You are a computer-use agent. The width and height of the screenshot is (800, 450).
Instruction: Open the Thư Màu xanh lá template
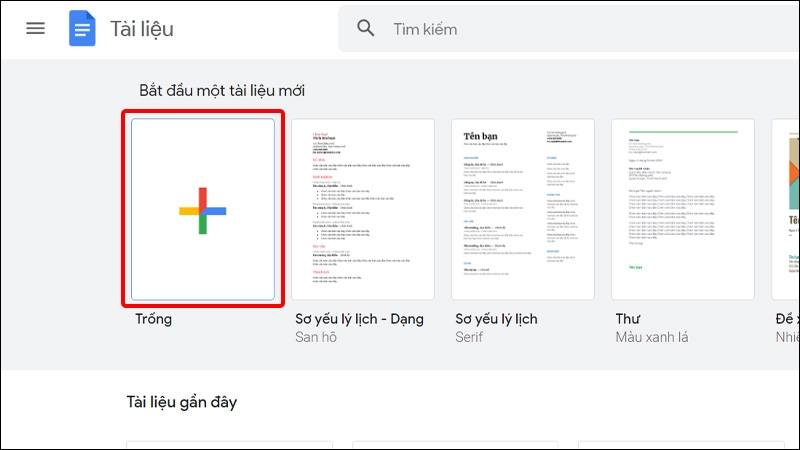[683, 209]
